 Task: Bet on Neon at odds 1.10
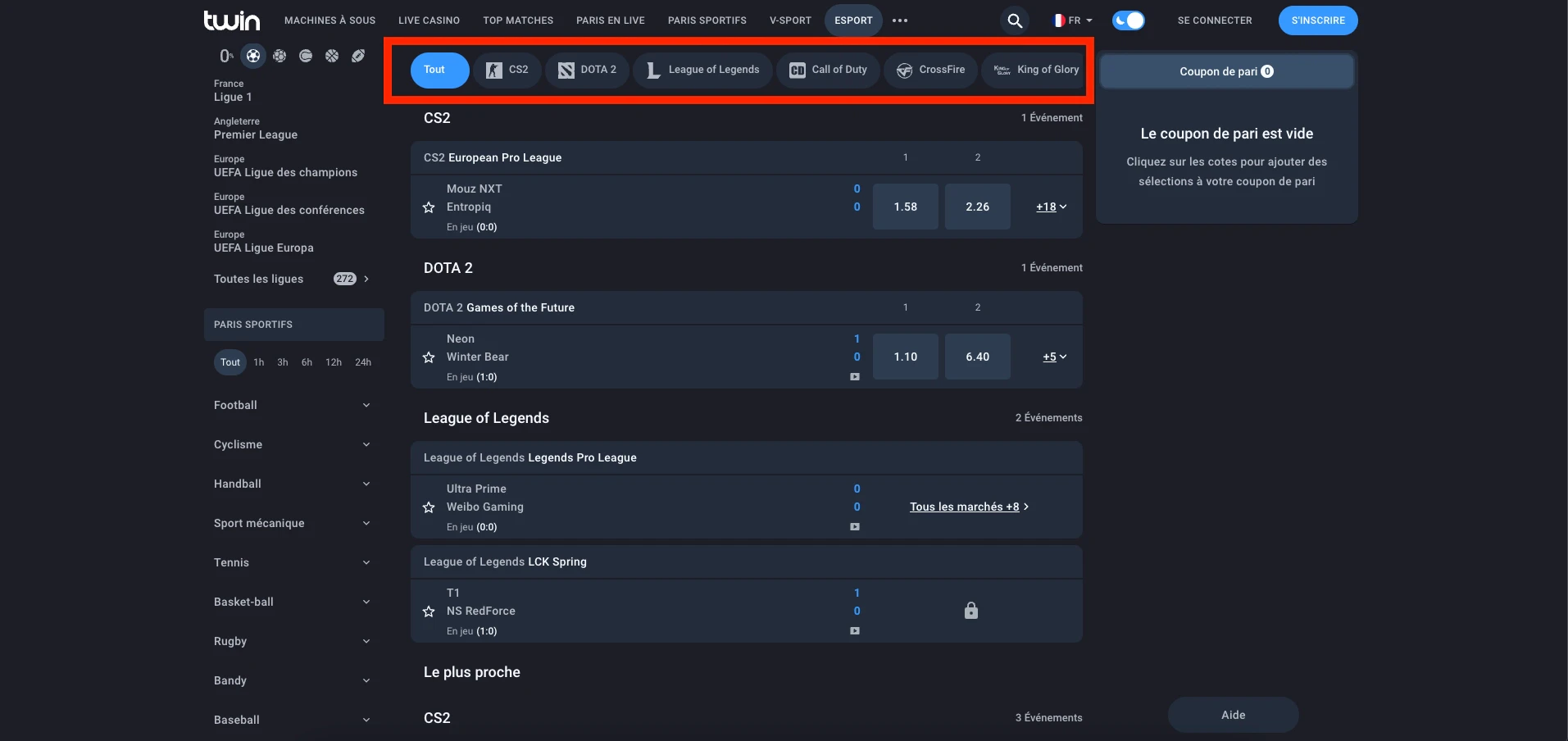pos(906,357)
